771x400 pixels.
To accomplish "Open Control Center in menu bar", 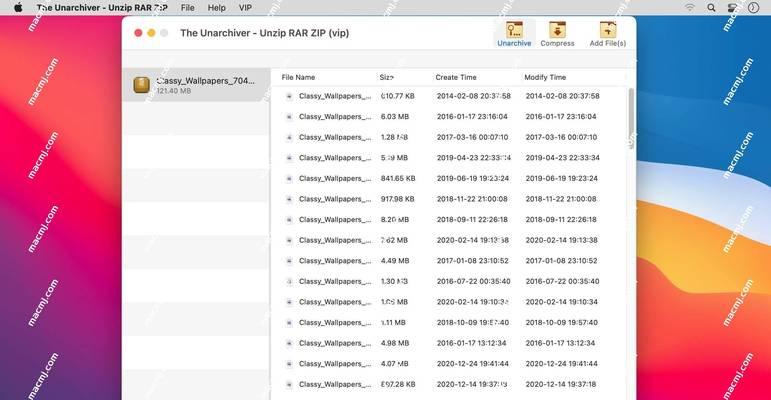I will coord(732,7).
